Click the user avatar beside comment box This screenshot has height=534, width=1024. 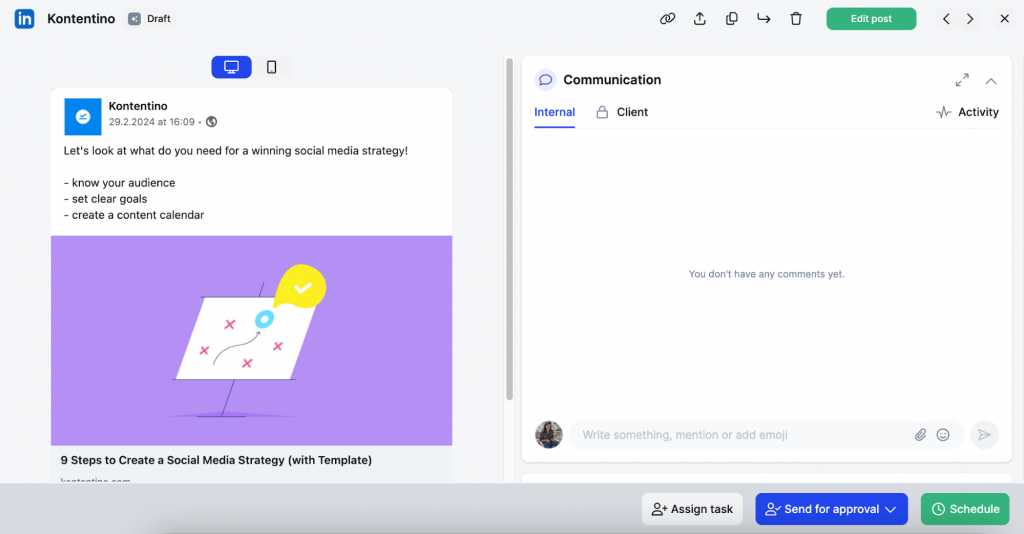click(x=549, y=435)
